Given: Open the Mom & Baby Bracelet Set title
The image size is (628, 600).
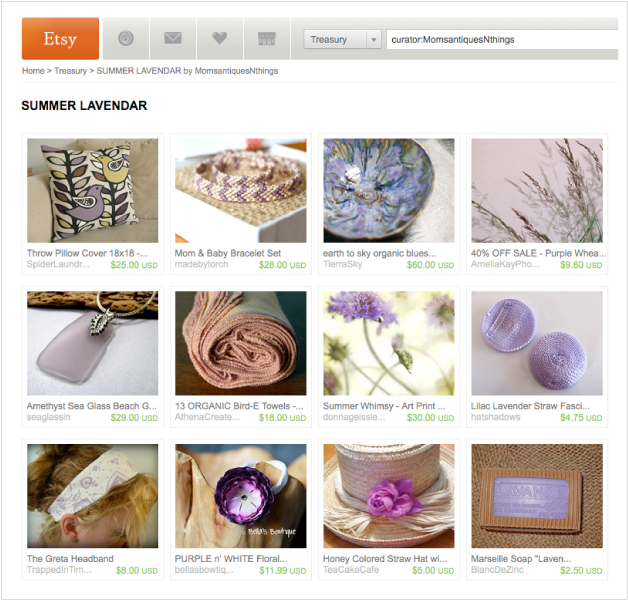Looking at the screenshot, I should tap(227, 253).
